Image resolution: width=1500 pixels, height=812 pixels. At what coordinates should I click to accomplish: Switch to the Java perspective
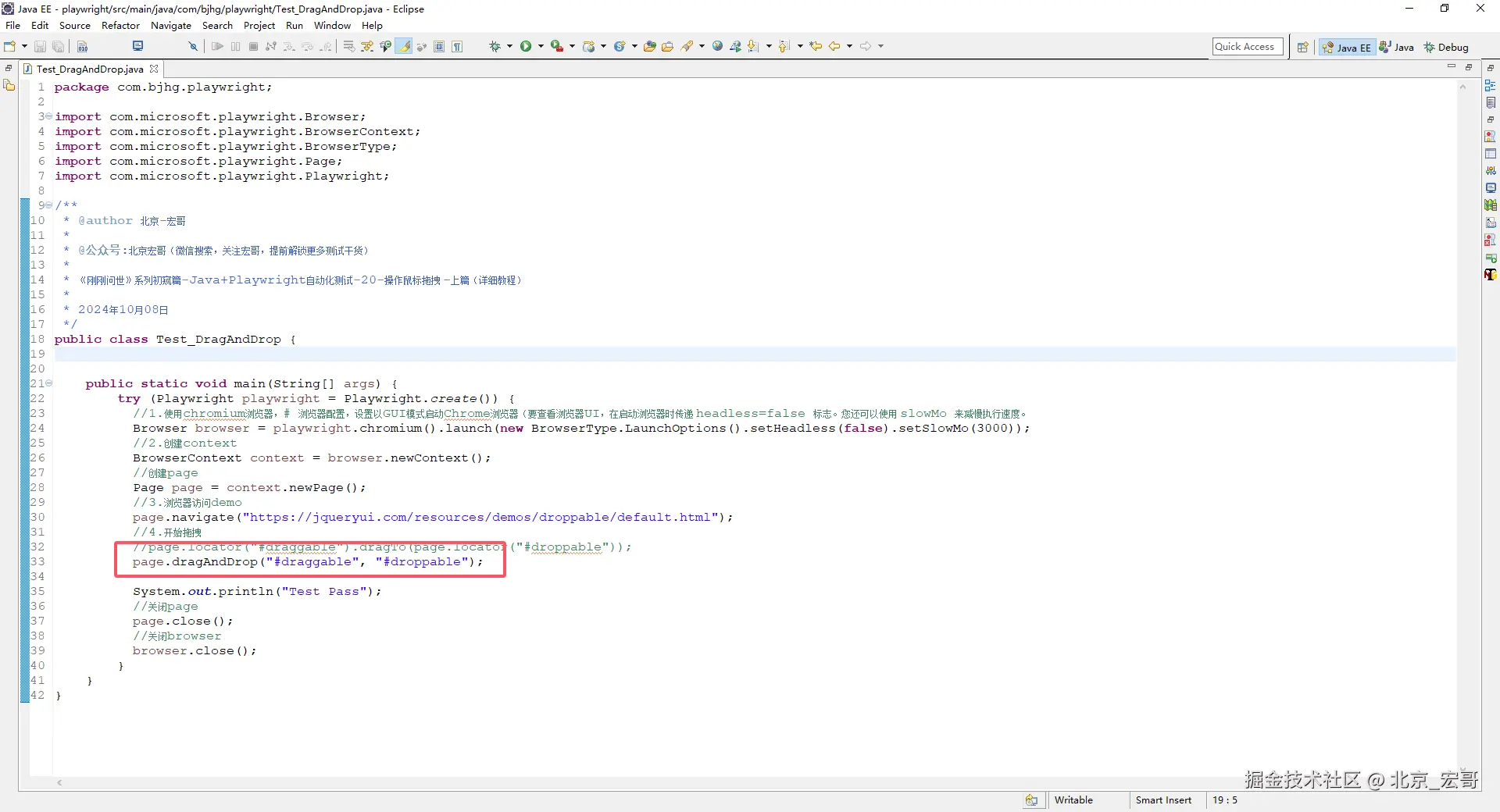[1397, 47]
